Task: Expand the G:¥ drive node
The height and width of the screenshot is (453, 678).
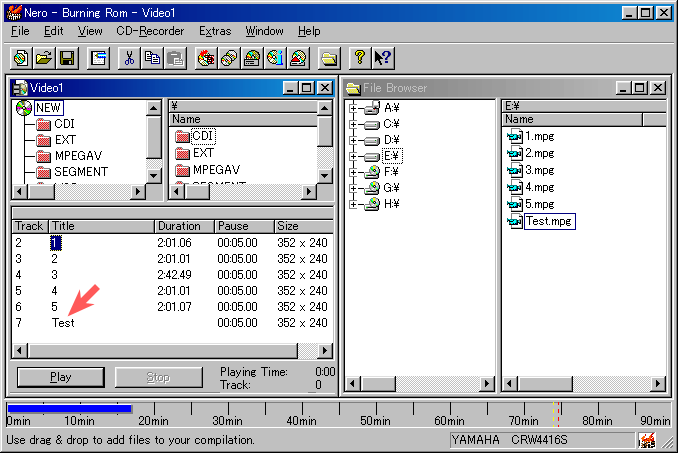Action: [353, 188]
